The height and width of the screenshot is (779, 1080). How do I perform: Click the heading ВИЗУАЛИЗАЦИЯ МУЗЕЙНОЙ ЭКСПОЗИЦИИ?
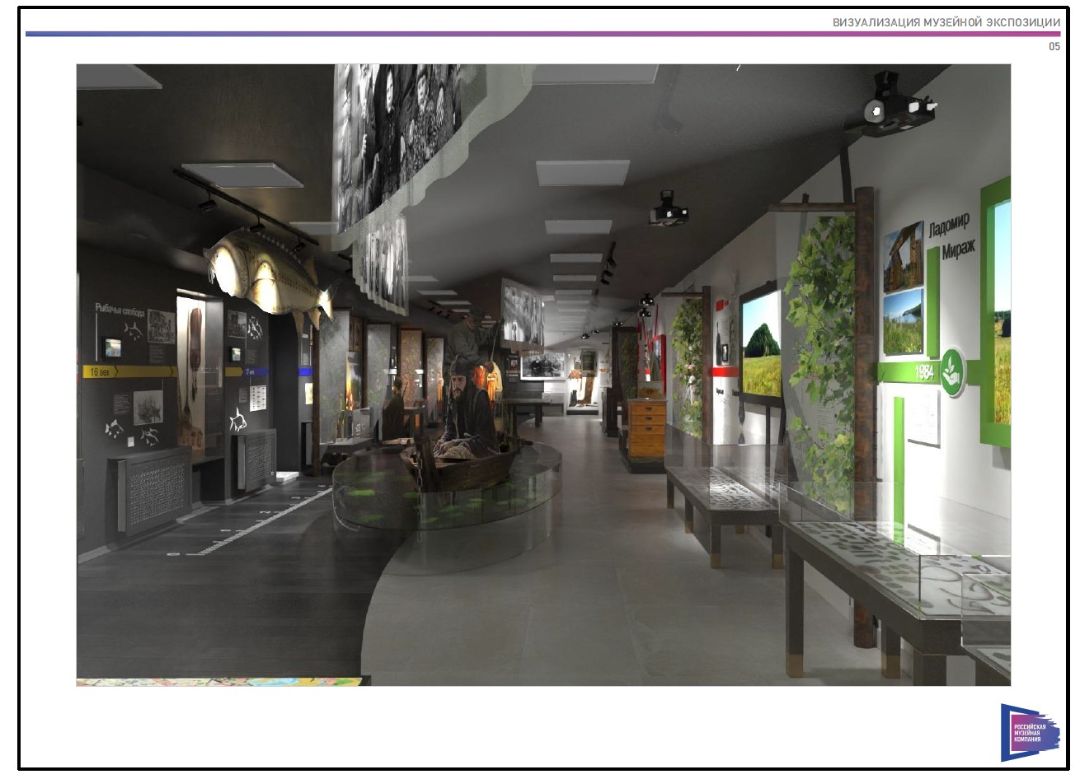click(946, 22)
